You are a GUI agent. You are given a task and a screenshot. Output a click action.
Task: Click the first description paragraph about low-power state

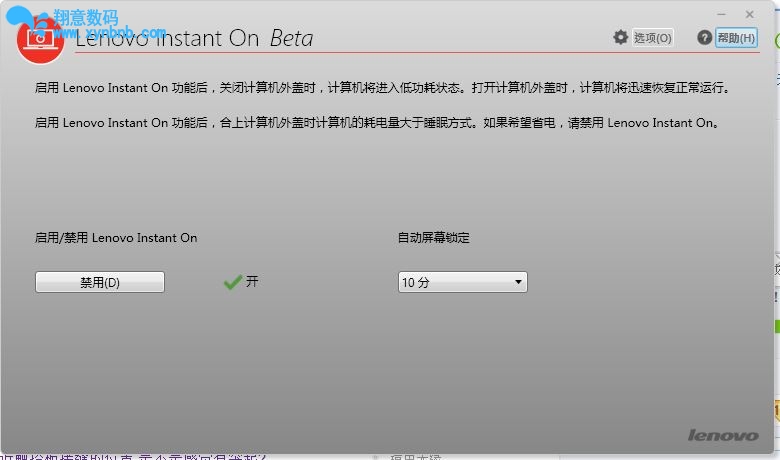pos(382,88)
